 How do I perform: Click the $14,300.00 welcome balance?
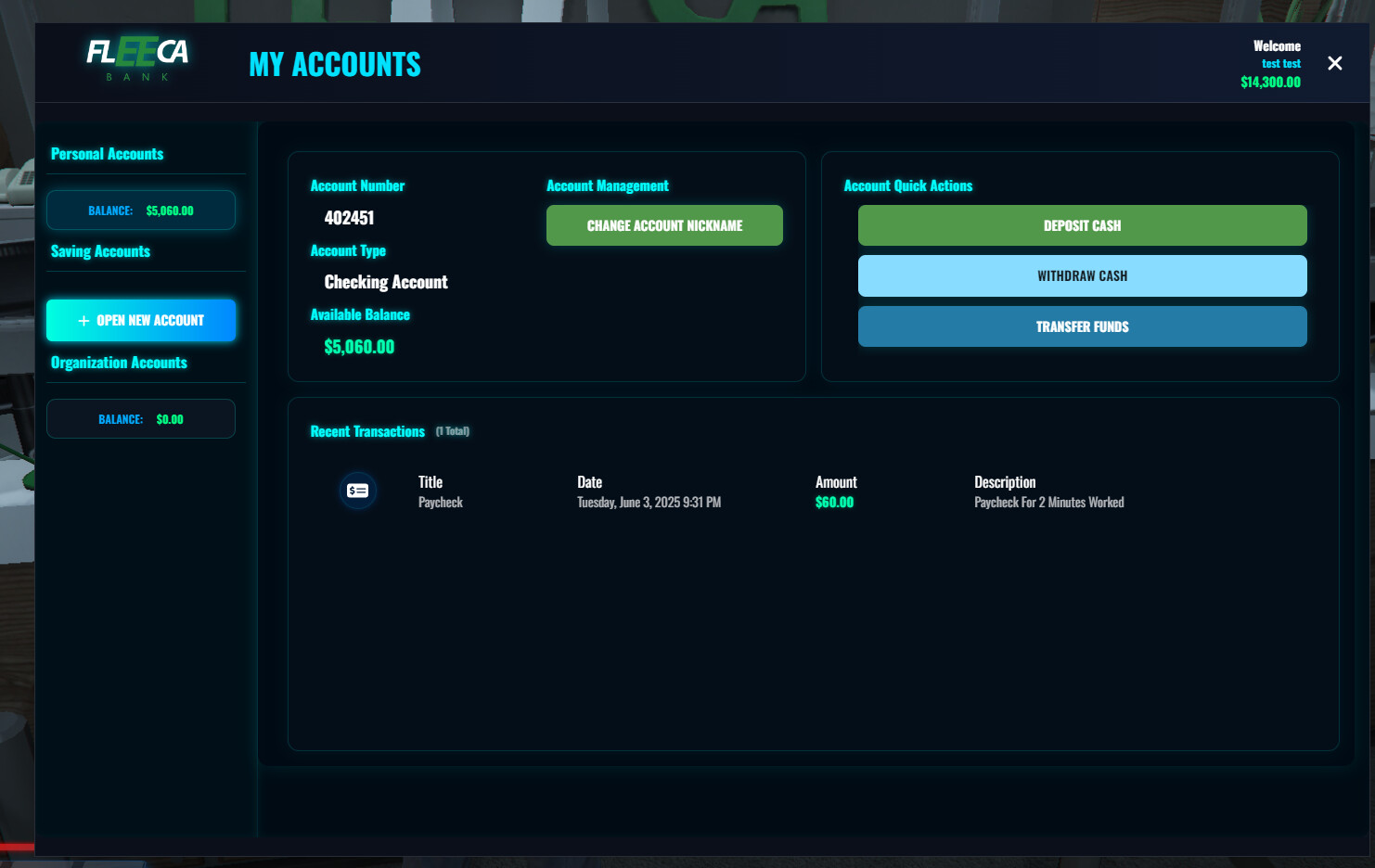(x=1270, y=83)
